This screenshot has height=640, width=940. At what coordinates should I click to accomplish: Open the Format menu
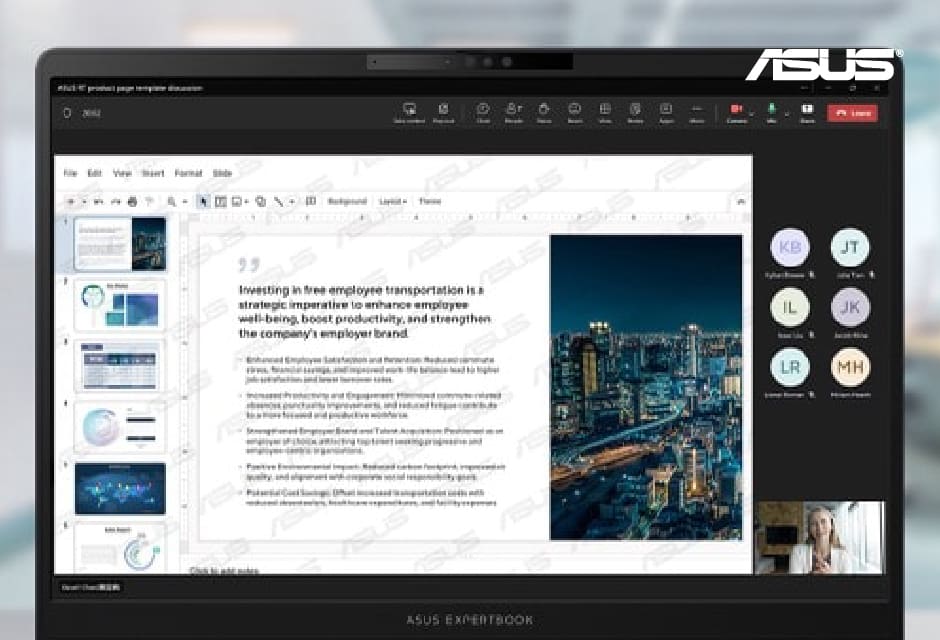[188, 173]
